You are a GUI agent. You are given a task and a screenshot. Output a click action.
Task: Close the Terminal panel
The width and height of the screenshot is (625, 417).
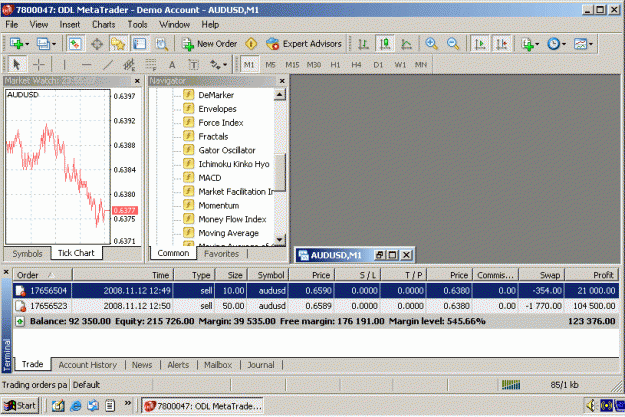6,272
